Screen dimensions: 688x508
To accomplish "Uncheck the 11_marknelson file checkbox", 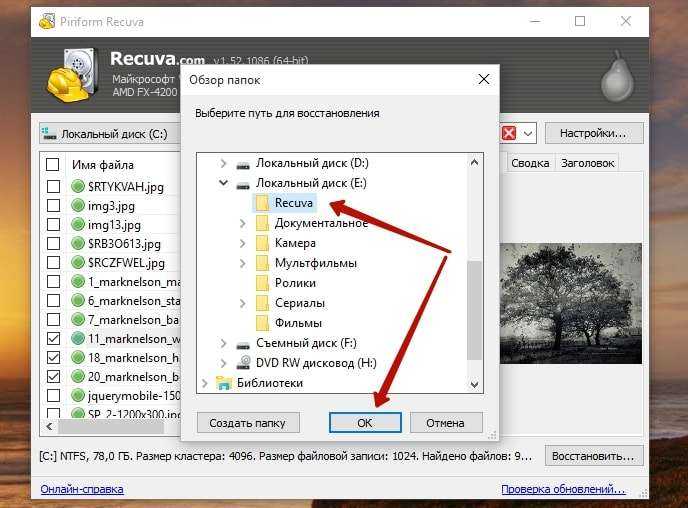I will (x=54, y=338).
